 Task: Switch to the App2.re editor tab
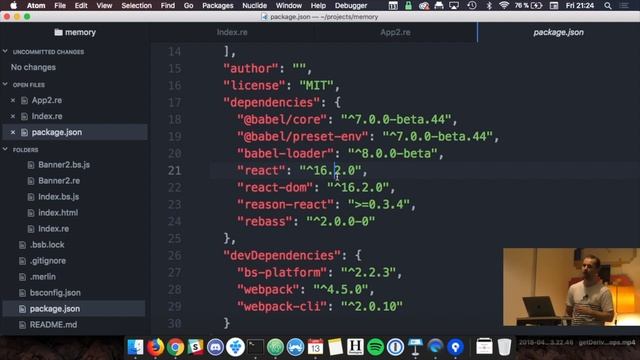pos(395,32)
